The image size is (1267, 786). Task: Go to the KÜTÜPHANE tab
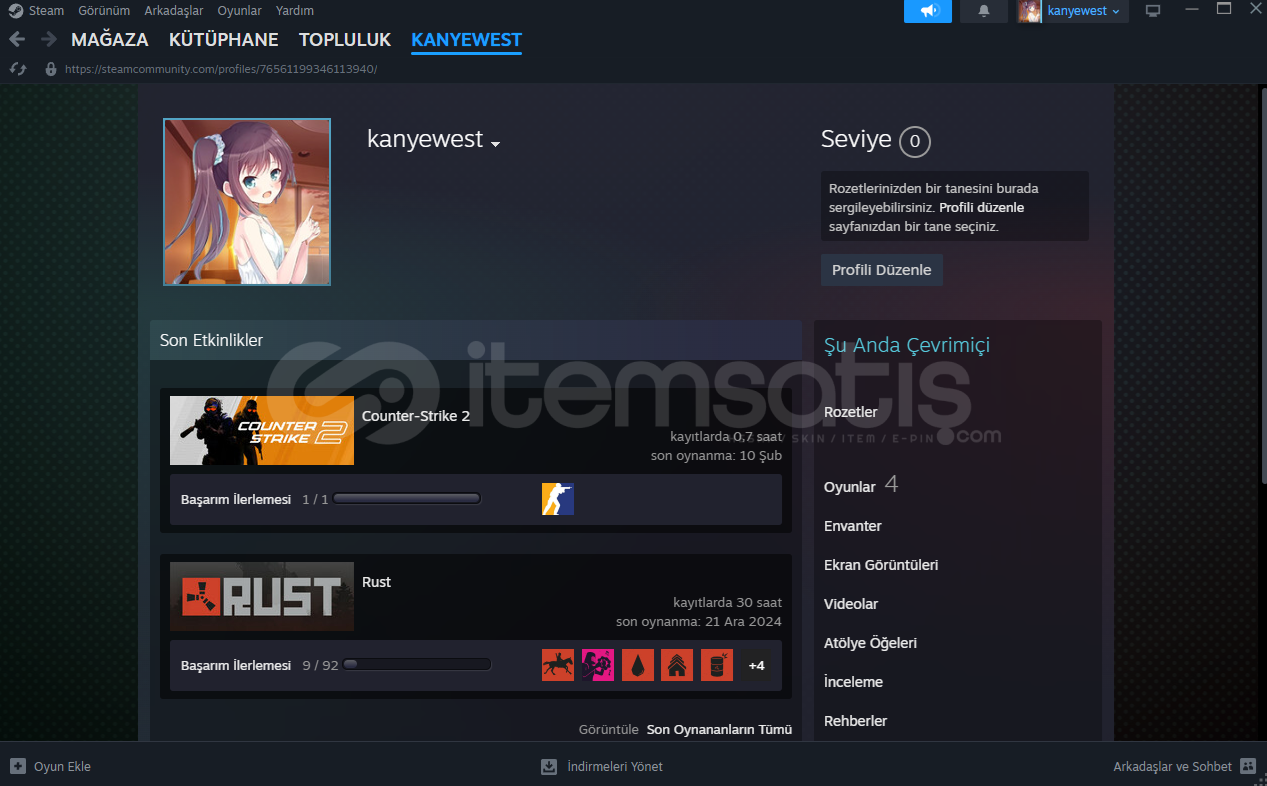click(224, 40)
